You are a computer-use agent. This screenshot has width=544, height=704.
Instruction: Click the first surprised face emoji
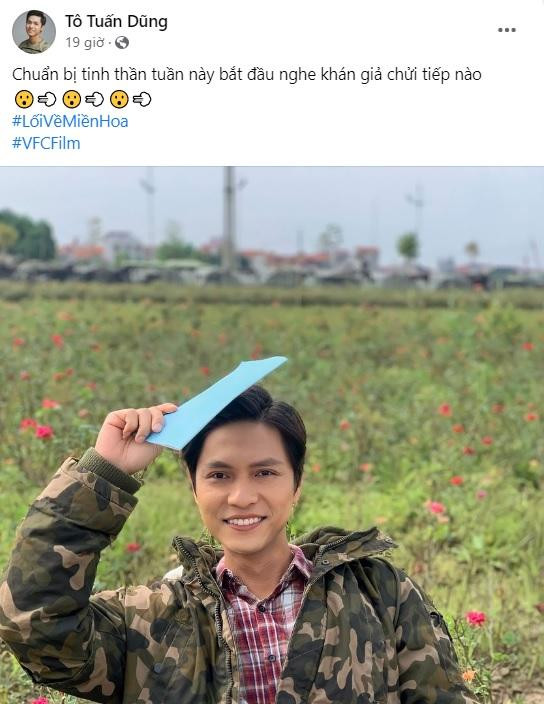[x=24, y=99]
